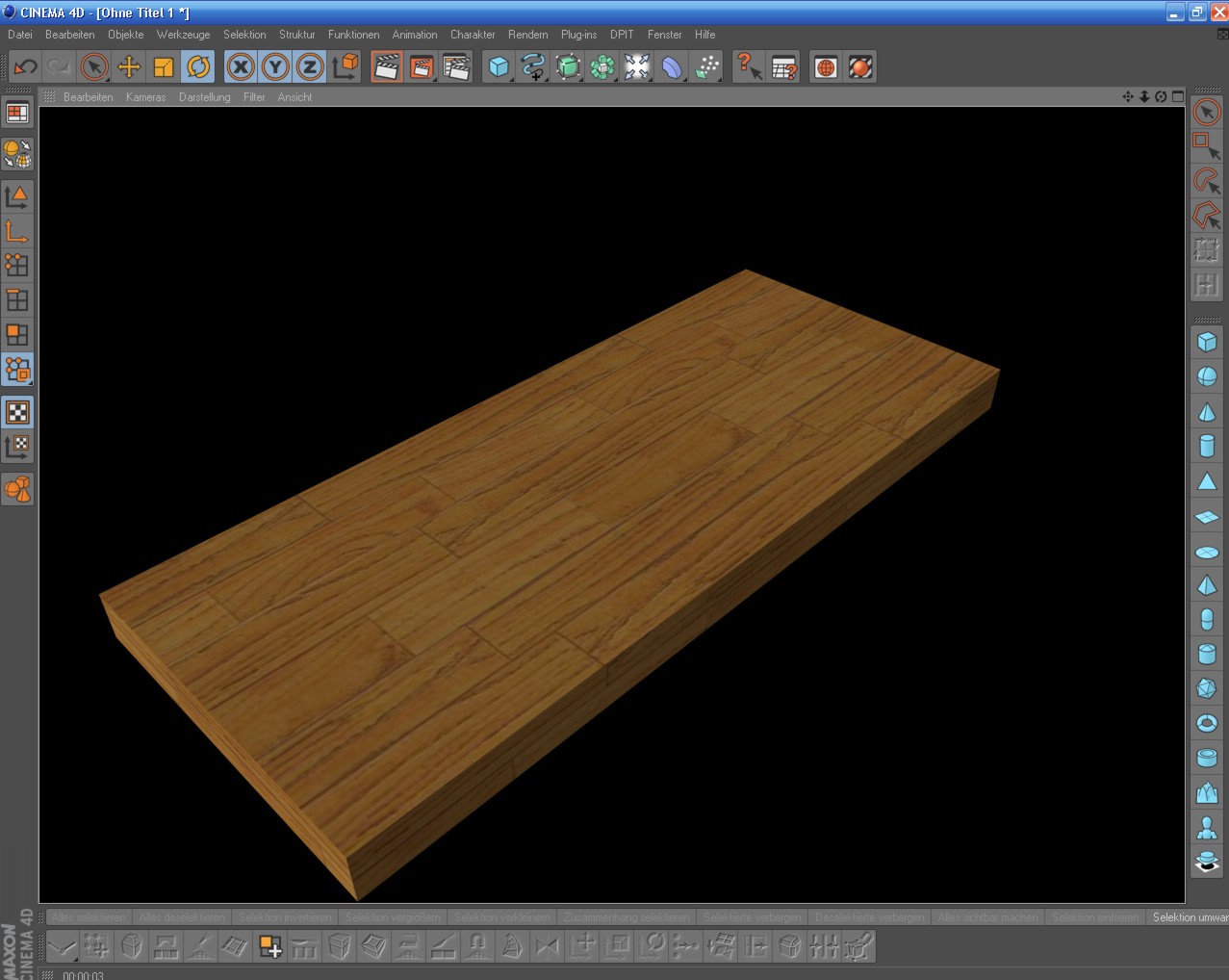The height and width of the screenshot is (980, 1229).
Task: Choose the lasso (freehand) selection tool
Action: [x=1207, y=181]
